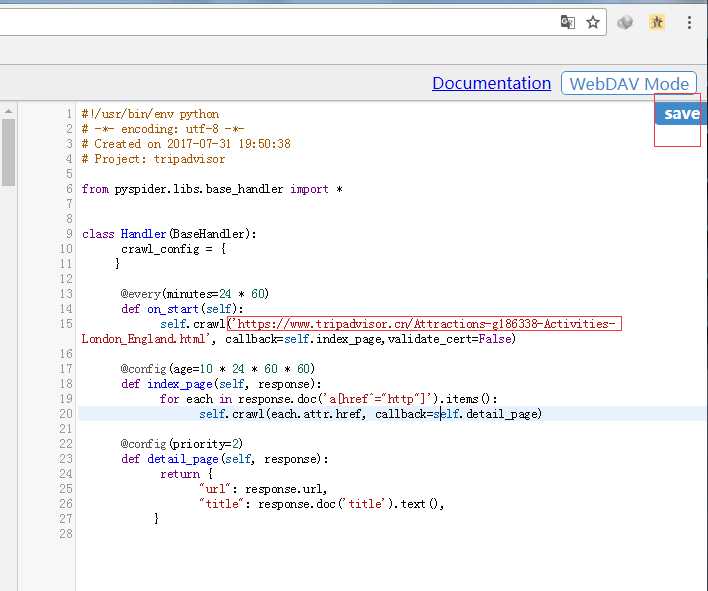Click the 'class Handler(BaseHandler):' line
Screen dimensions: 708x591
pos(169,234)
